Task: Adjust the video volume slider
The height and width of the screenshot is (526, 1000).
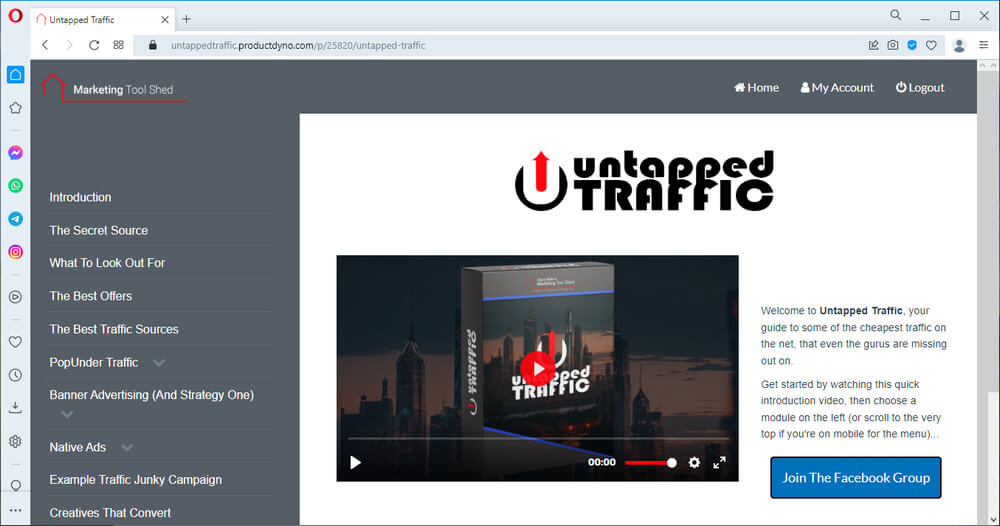Action: (651, 463)
